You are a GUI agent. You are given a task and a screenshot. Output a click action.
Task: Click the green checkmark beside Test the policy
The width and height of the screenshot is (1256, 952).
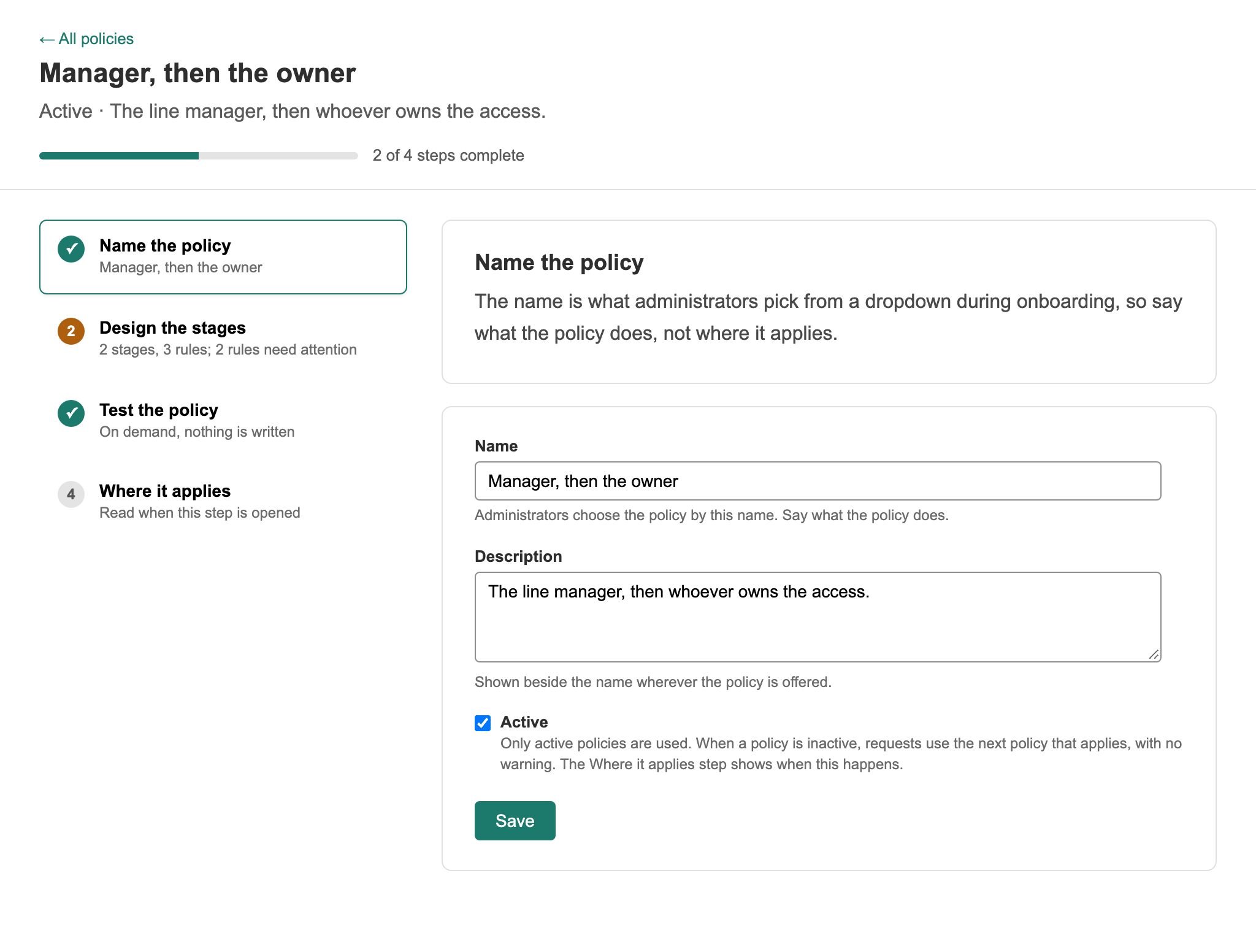tap(71, 413)
